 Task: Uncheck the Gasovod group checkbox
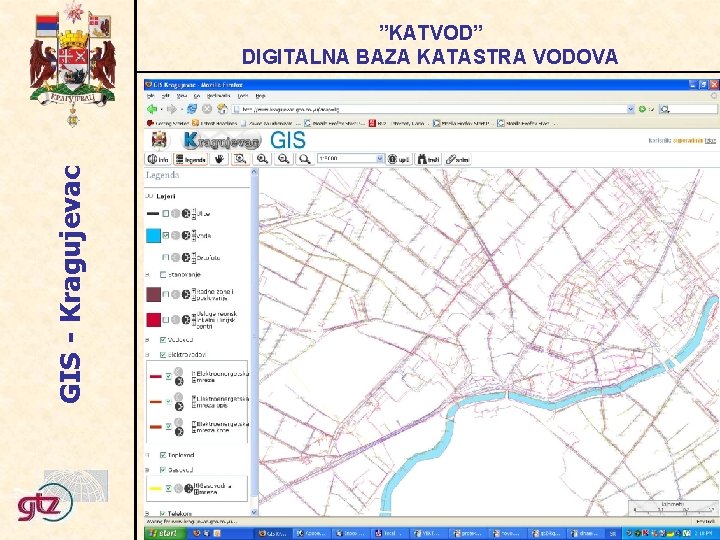(163, 470)
